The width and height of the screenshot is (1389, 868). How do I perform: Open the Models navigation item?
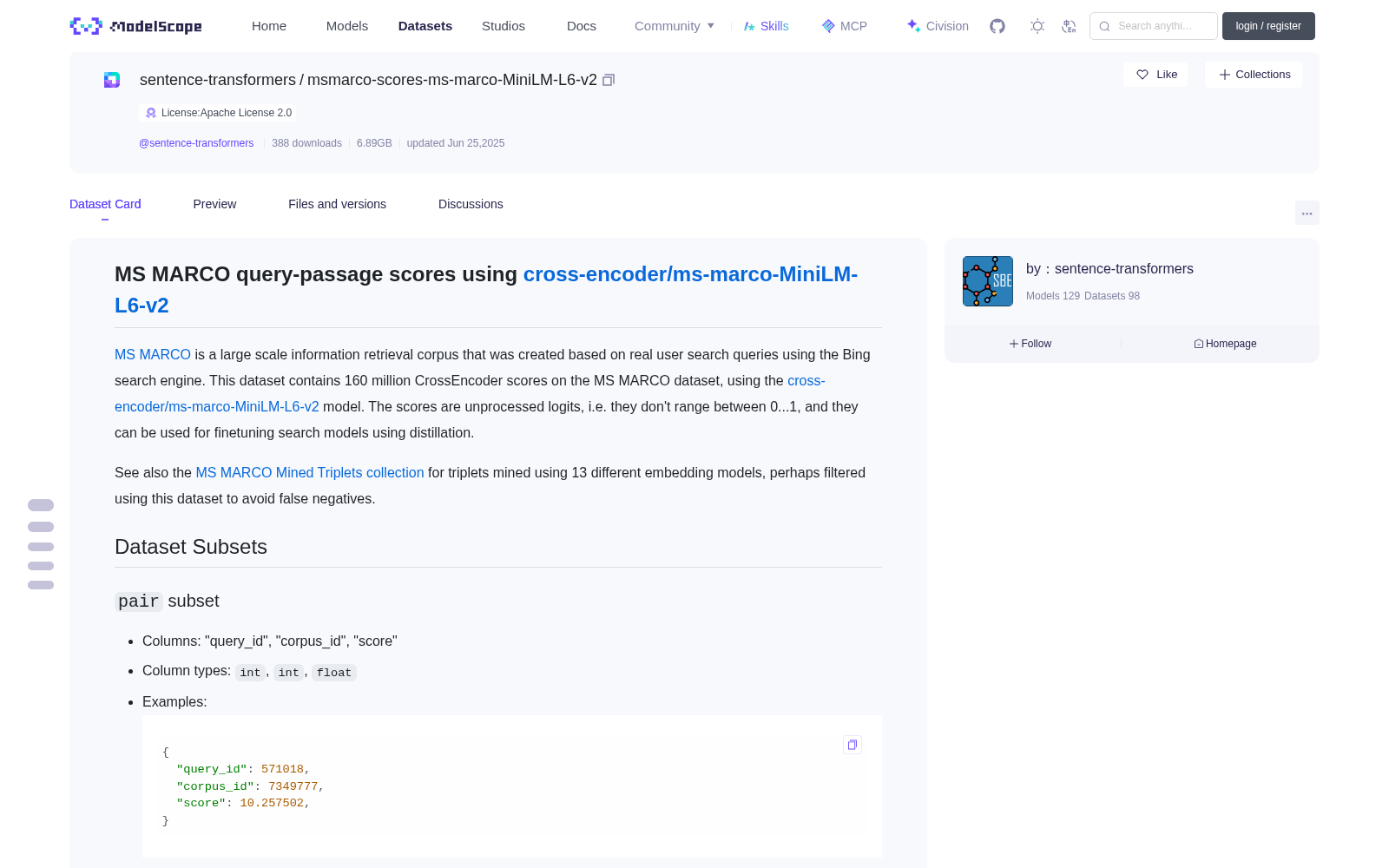pos(347,26)
